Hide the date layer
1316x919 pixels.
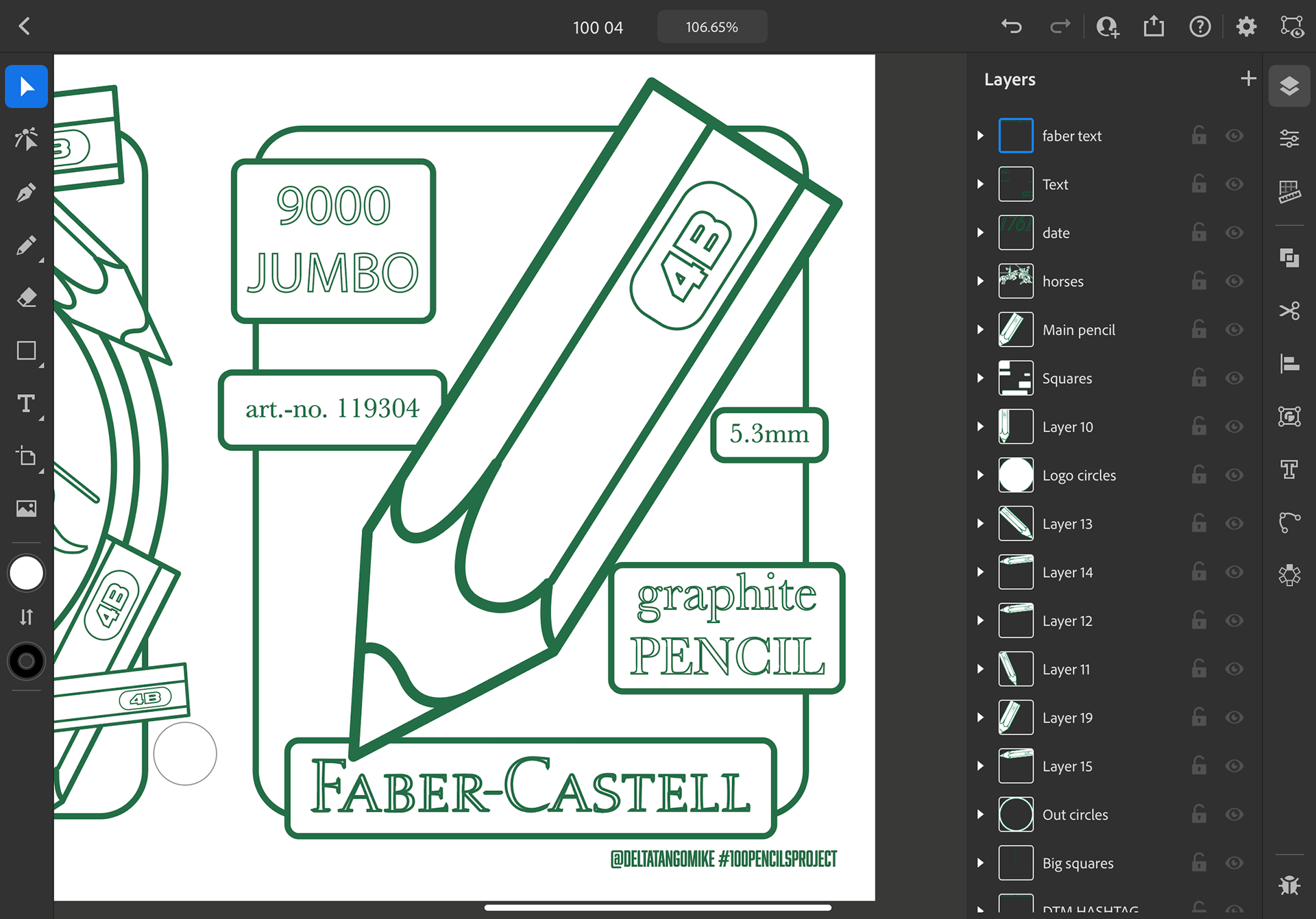pyautogui.click(x=1234, y=233)
